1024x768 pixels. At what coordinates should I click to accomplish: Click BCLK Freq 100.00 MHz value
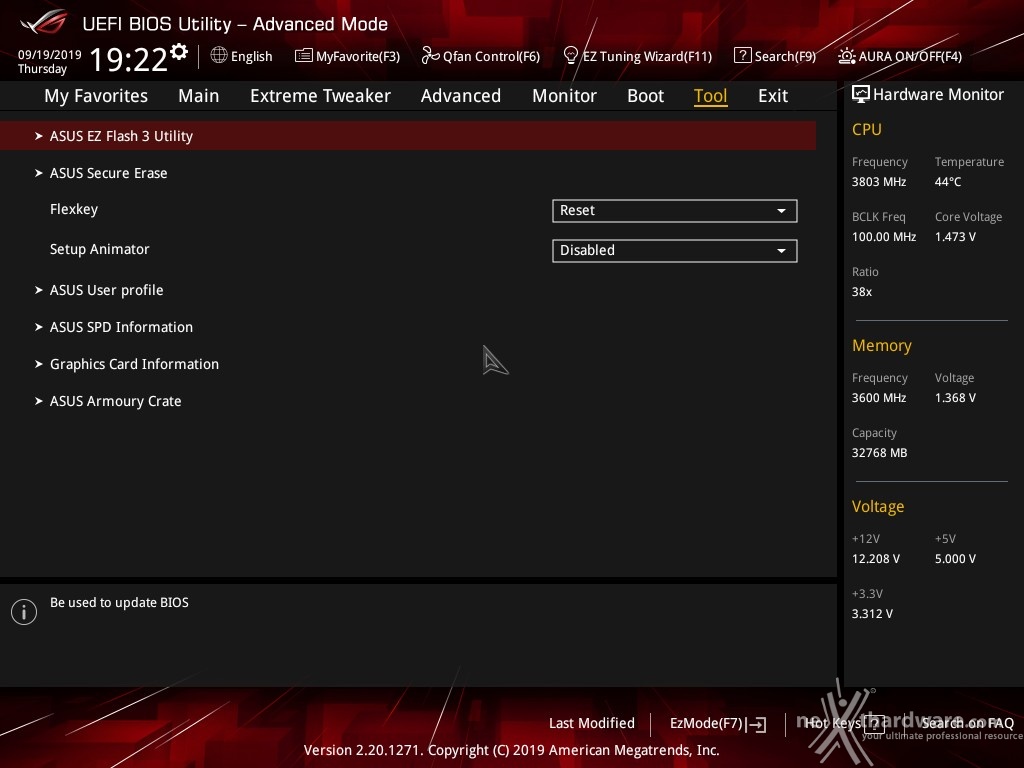pyautogui.click(x=884, y=237)
